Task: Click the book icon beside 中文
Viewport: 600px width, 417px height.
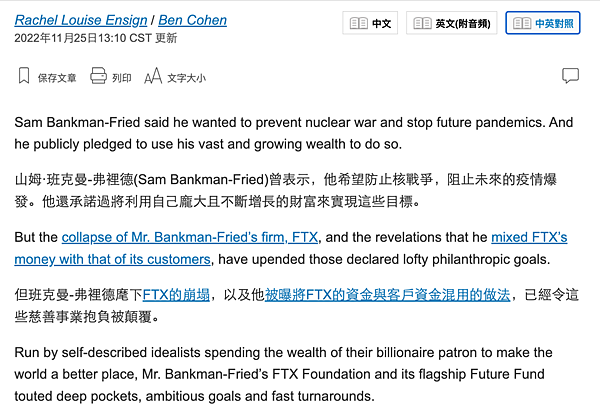Action: tap(358, 23)
